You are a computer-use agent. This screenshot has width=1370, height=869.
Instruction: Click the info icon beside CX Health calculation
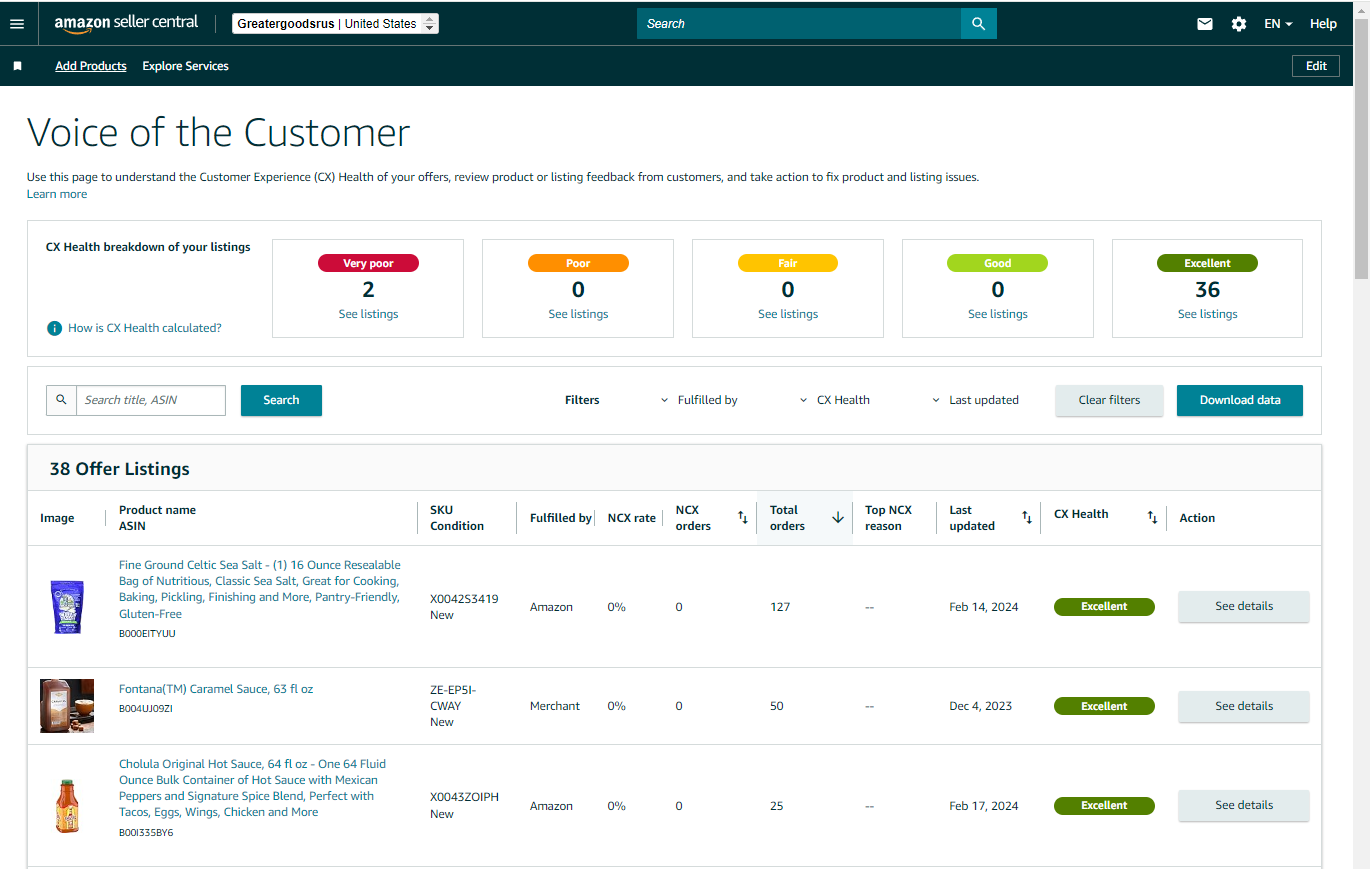(x=55, y=328)
